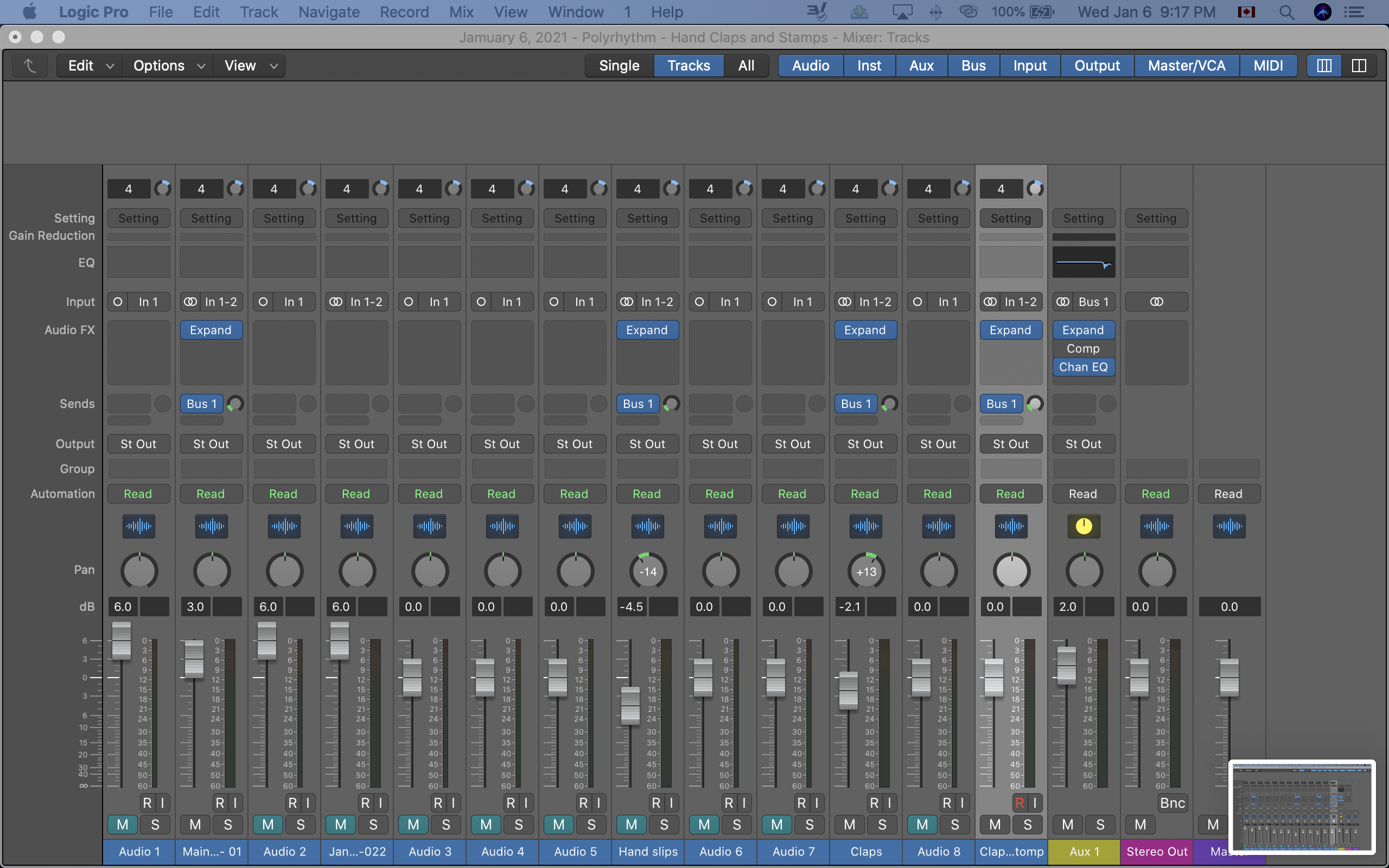Open the Options dropdown in mixer toolbar

click(168, 66)
